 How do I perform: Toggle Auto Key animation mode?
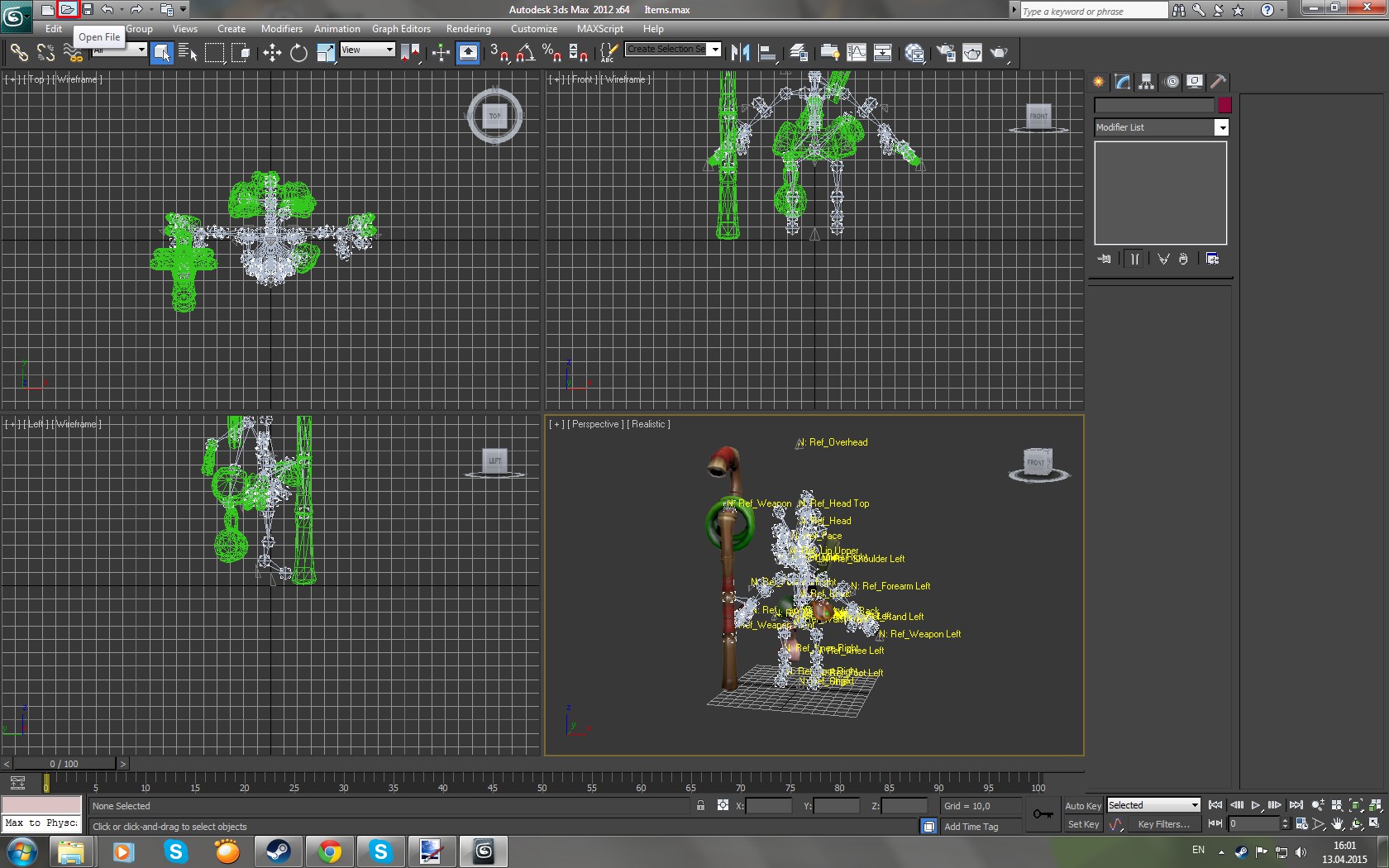pos(1082,806)
